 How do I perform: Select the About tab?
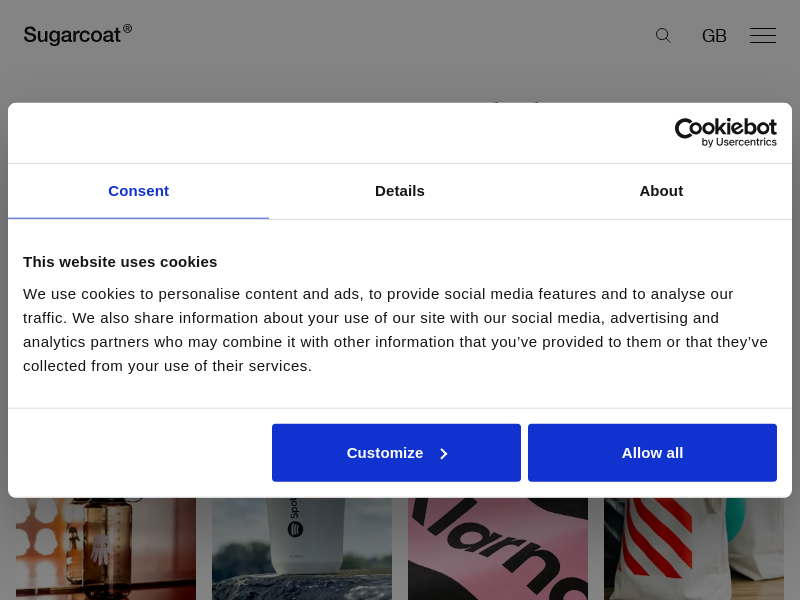[661, 191]
